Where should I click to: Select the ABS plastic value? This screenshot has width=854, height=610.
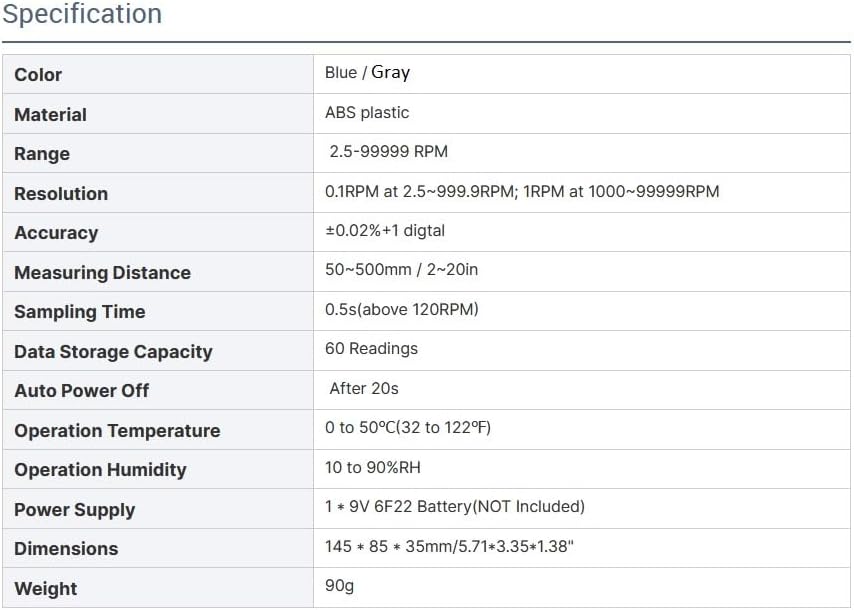pyautogui.click(x=367, y=113)
